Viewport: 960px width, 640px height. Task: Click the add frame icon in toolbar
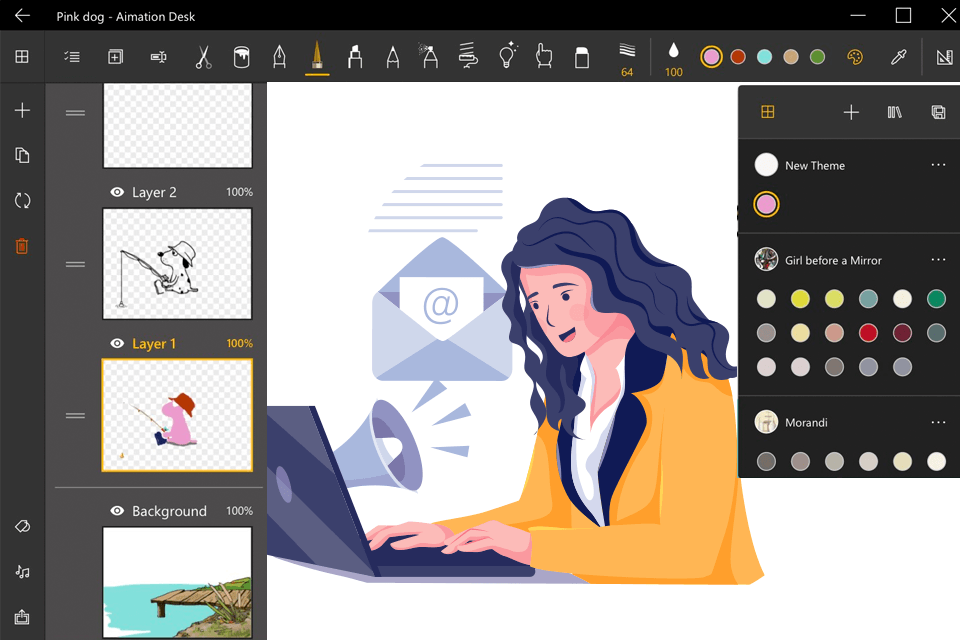[x=115, y=57]
